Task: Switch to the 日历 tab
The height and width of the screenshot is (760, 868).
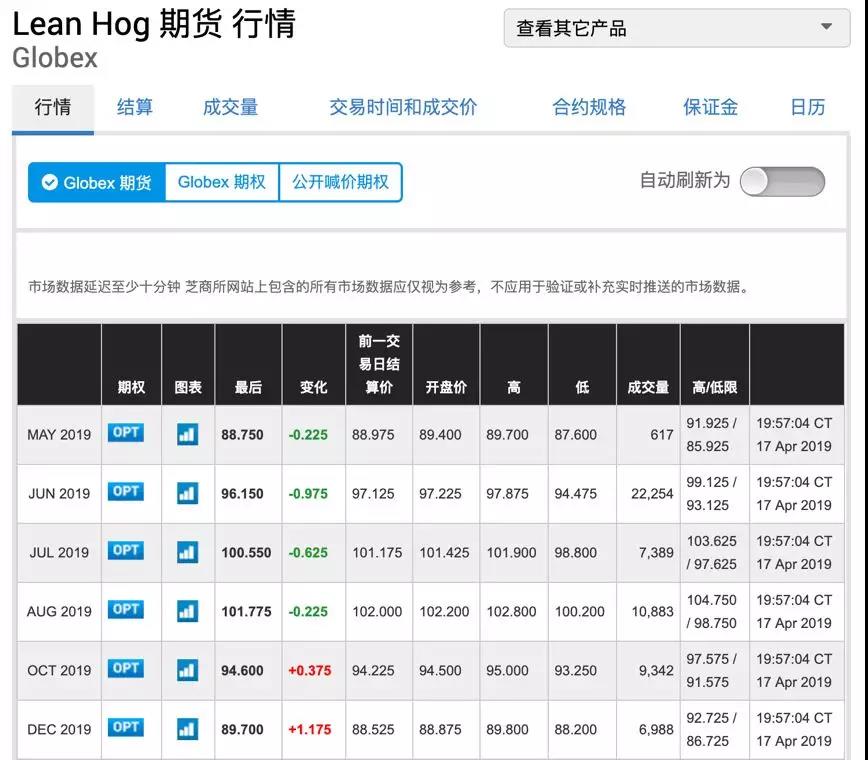Action: [808, 107]
